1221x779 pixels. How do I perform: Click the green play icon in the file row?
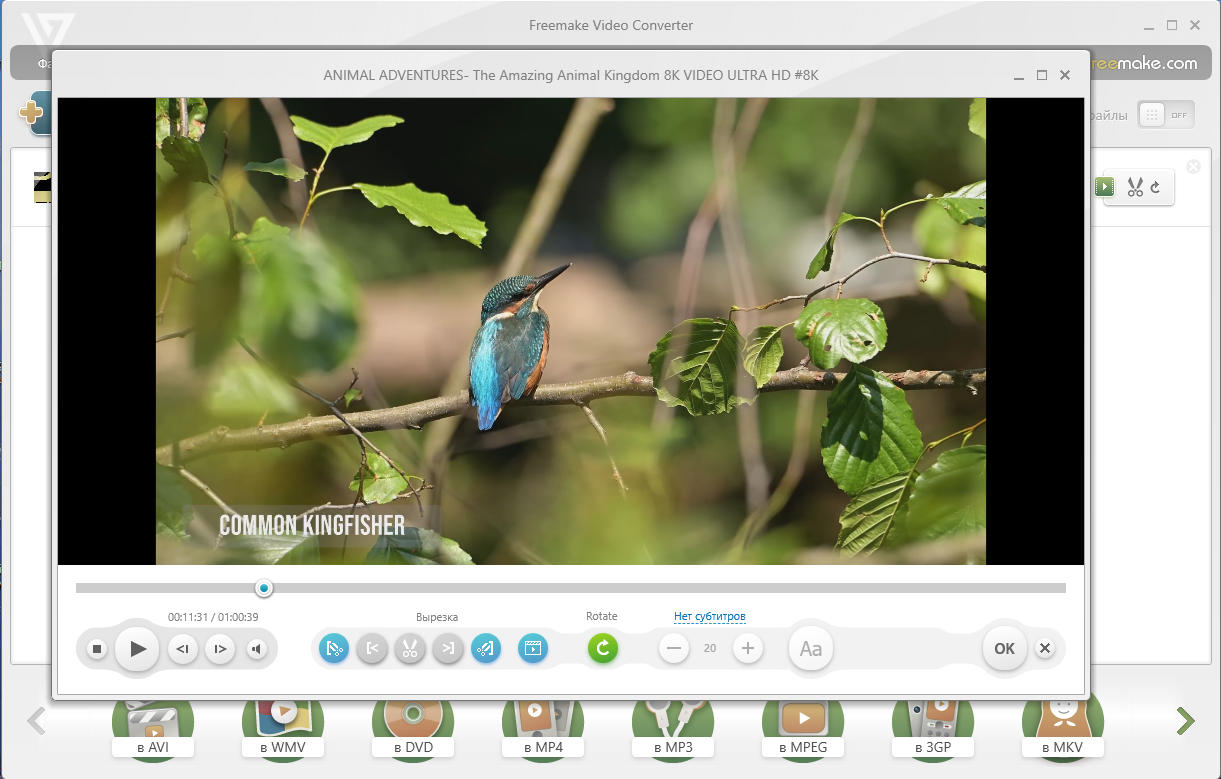tap(1104, 187)
